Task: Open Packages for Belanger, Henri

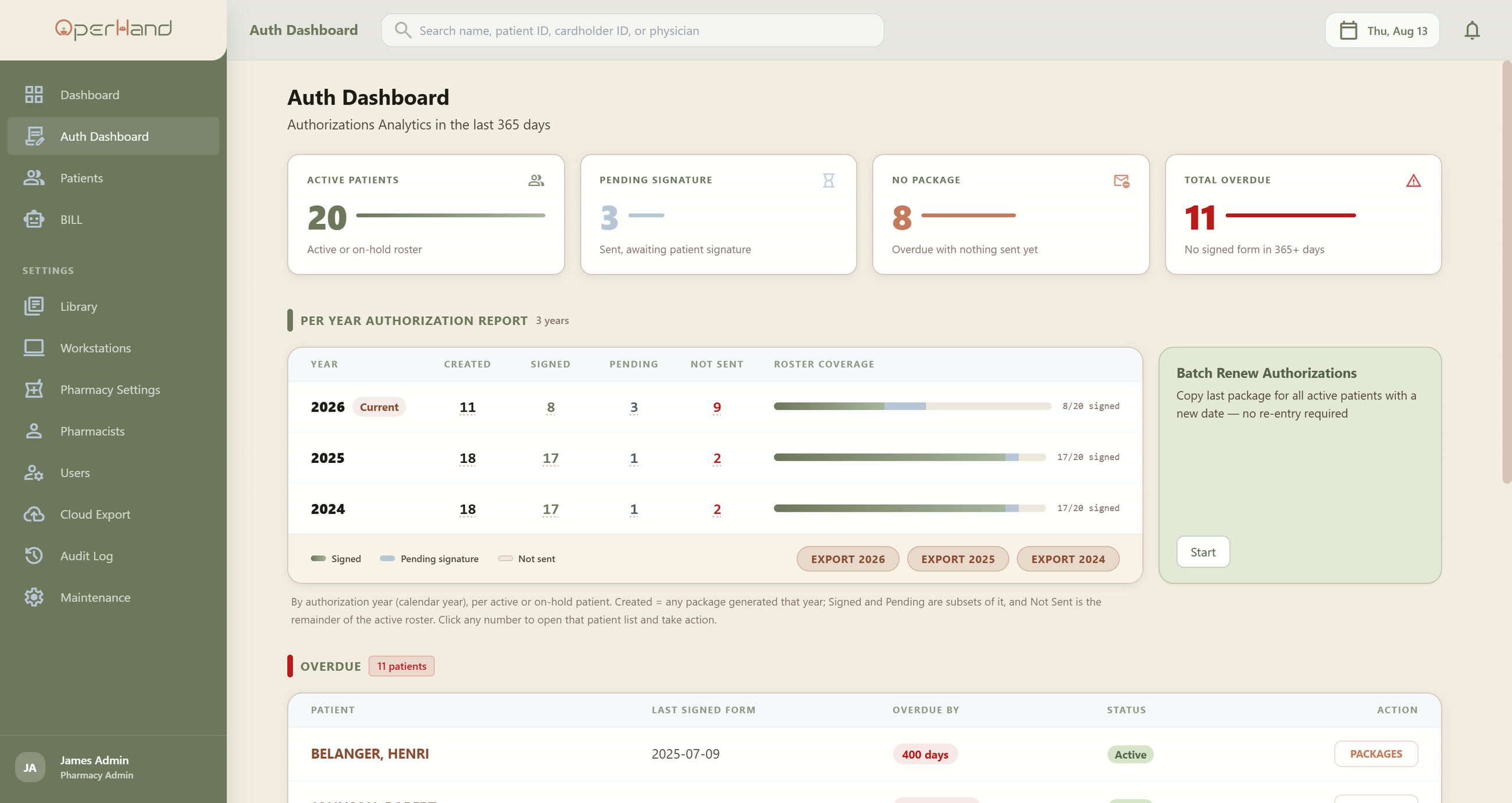Action: pos(1376,754)
